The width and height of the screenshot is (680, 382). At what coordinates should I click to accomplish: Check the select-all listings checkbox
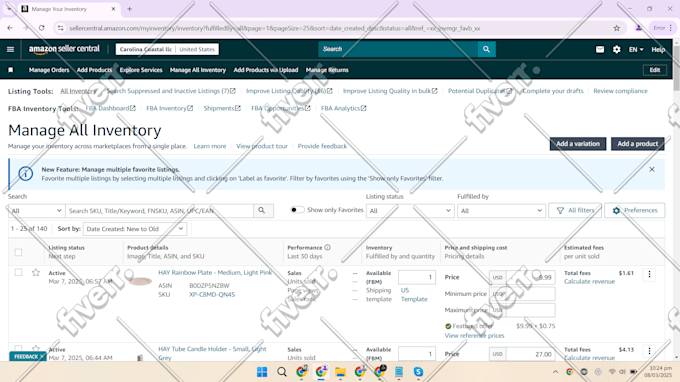pyautogui.click(x=18, y=252)
